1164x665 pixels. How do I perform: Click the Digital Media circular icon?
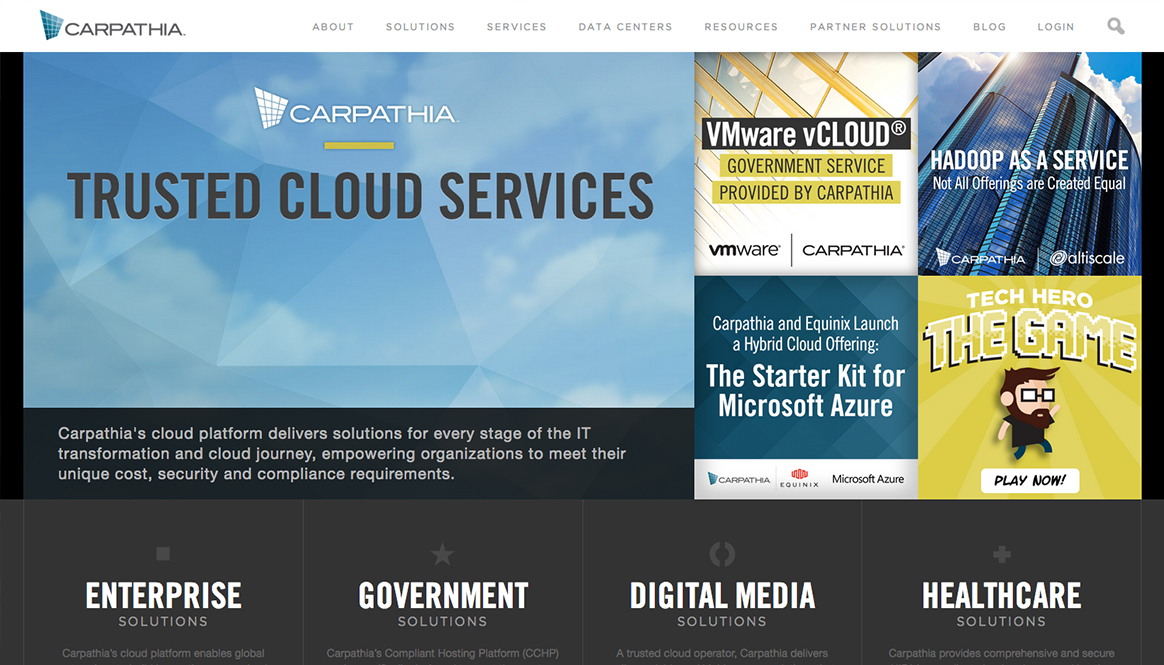[722, 554]
